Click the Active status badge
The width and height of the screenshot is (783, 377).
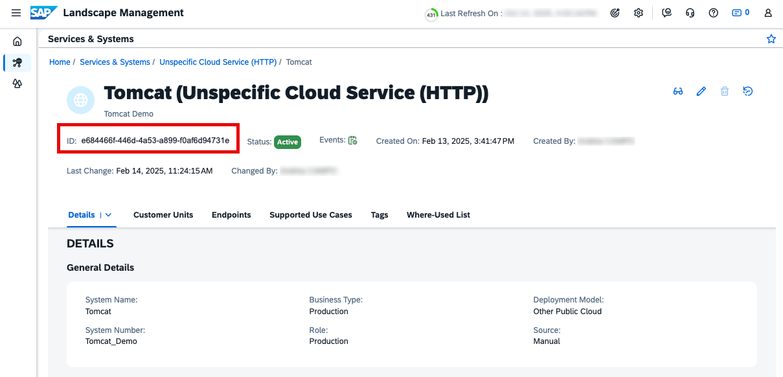tap(287, 142)
